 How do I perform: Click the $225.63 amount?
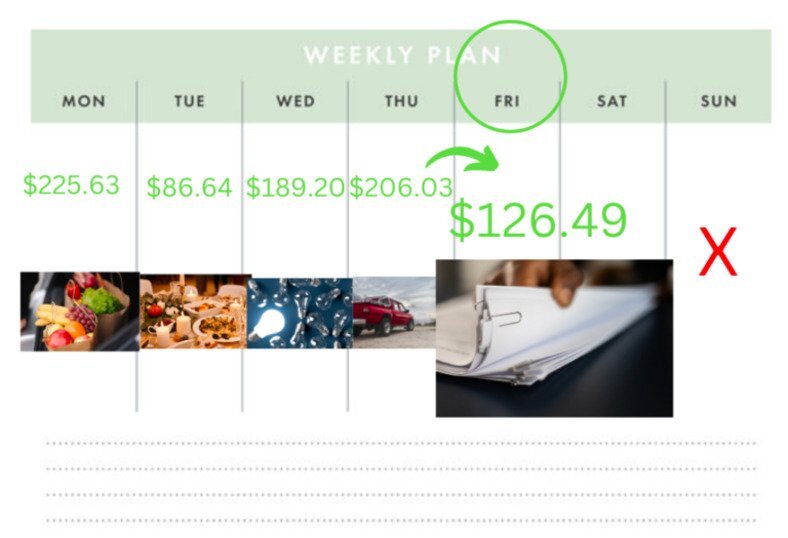(71, 184)
